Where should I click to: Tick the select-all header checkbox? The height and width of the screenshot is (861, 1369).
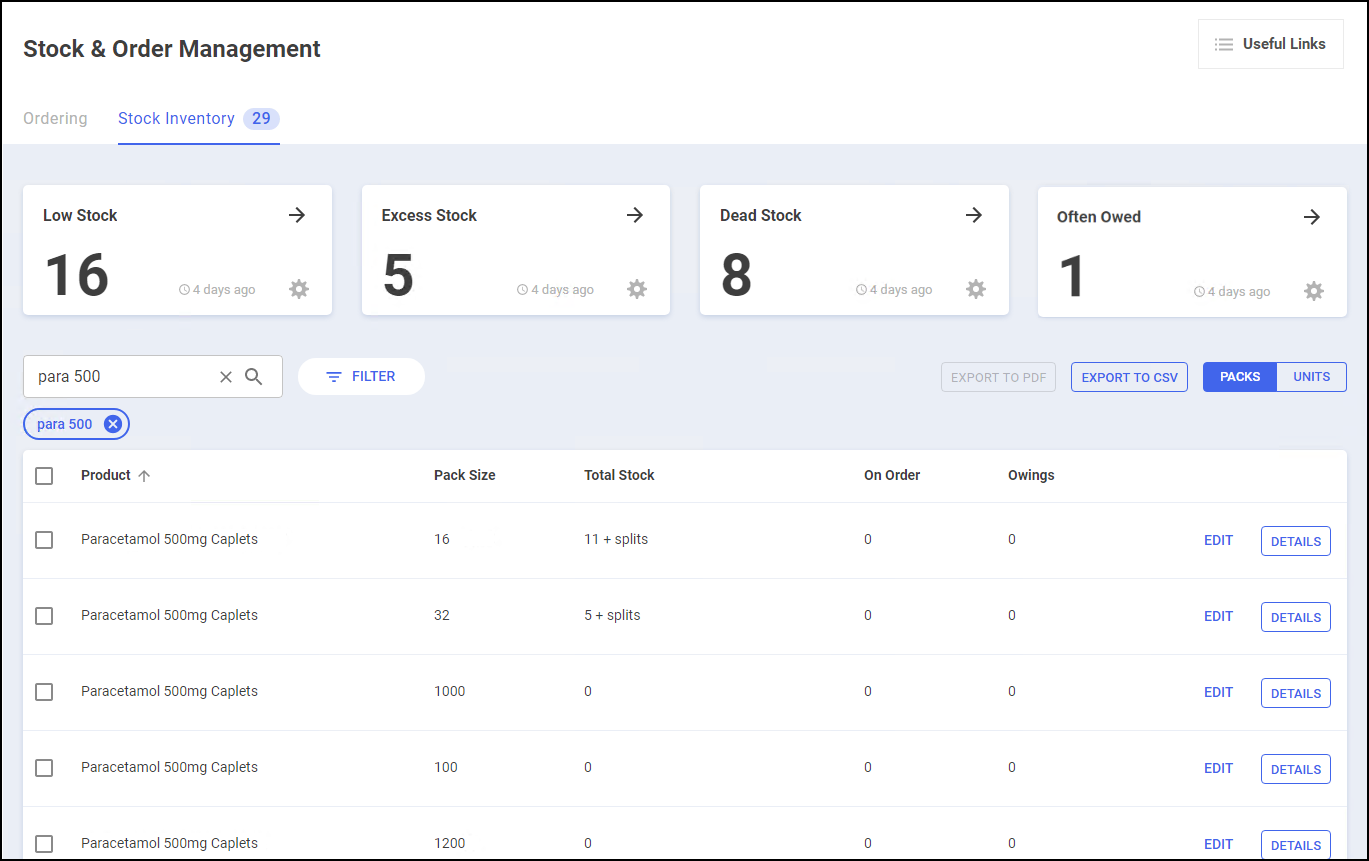pos(44,476)
